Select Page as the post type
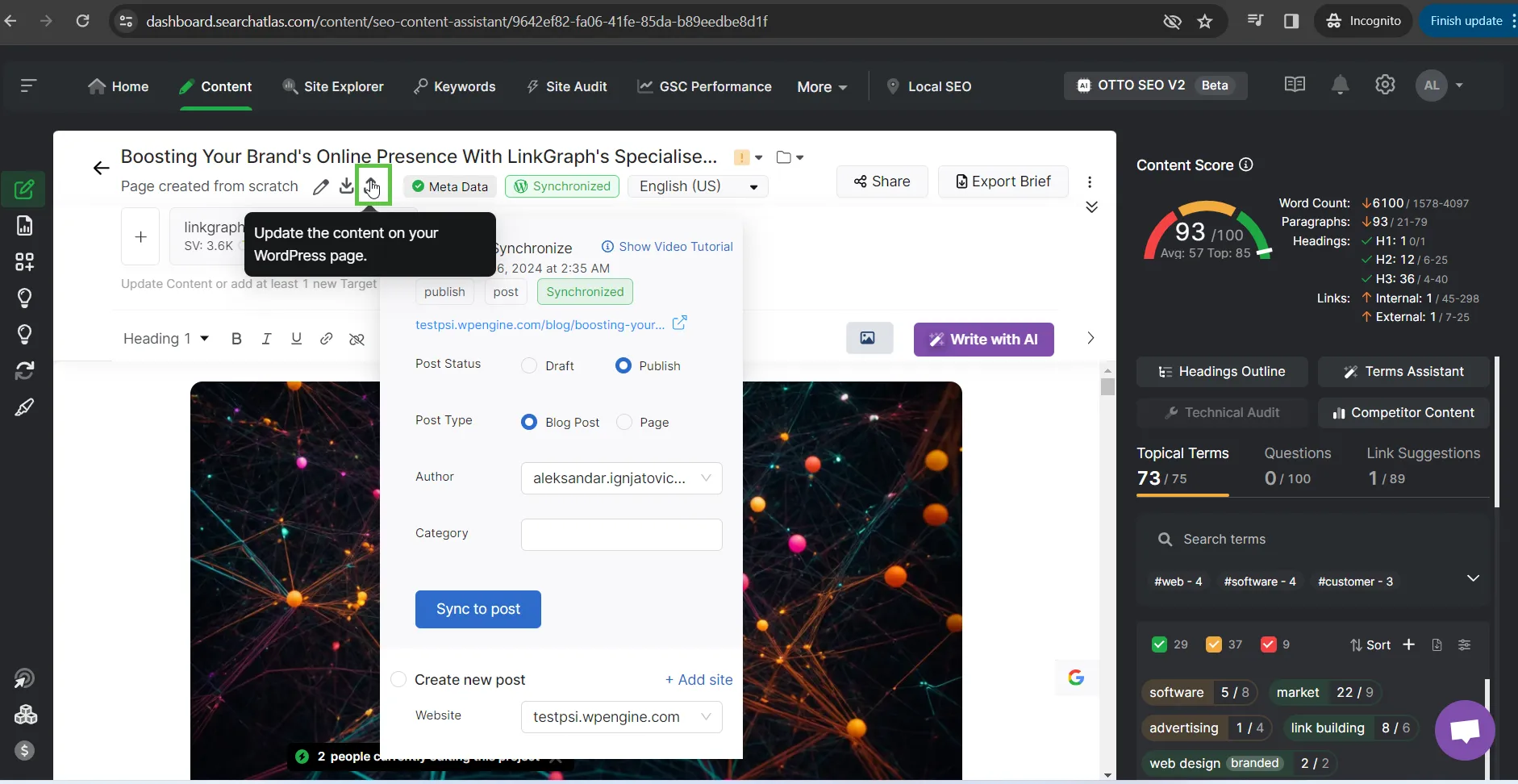This screenshot has width=1518, height=784. (625, 423)
